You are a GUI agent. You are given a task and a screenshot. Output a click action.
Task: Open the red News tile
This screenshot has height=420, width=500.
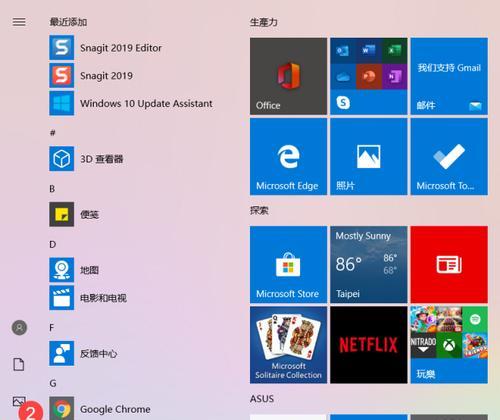point(449,265)
